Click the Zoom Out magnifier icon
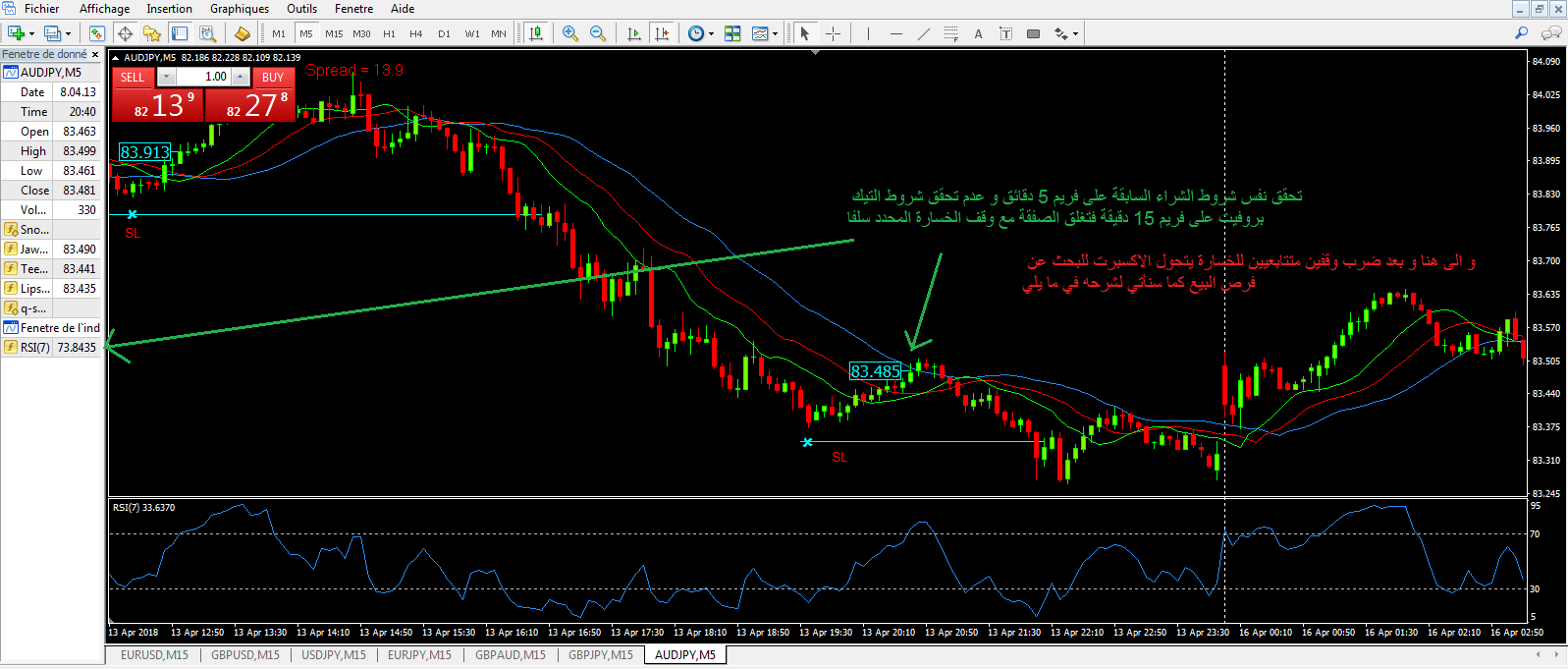This screenshot has height=669, width=1568. (x=597, y=33)
